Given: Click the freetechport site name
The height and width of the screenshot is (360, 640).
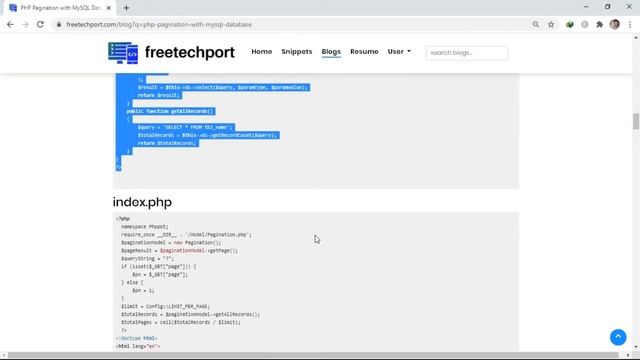Looking at the screenshot, I should [190, 52].
